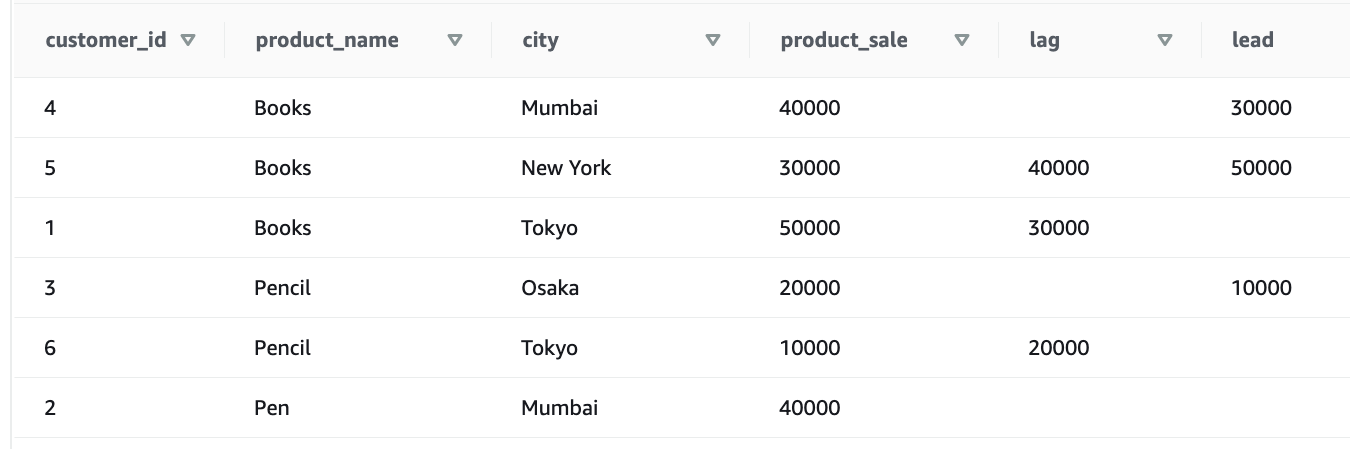Select the product_name header text
This screenshot has height=449, width=1350.
327,41
